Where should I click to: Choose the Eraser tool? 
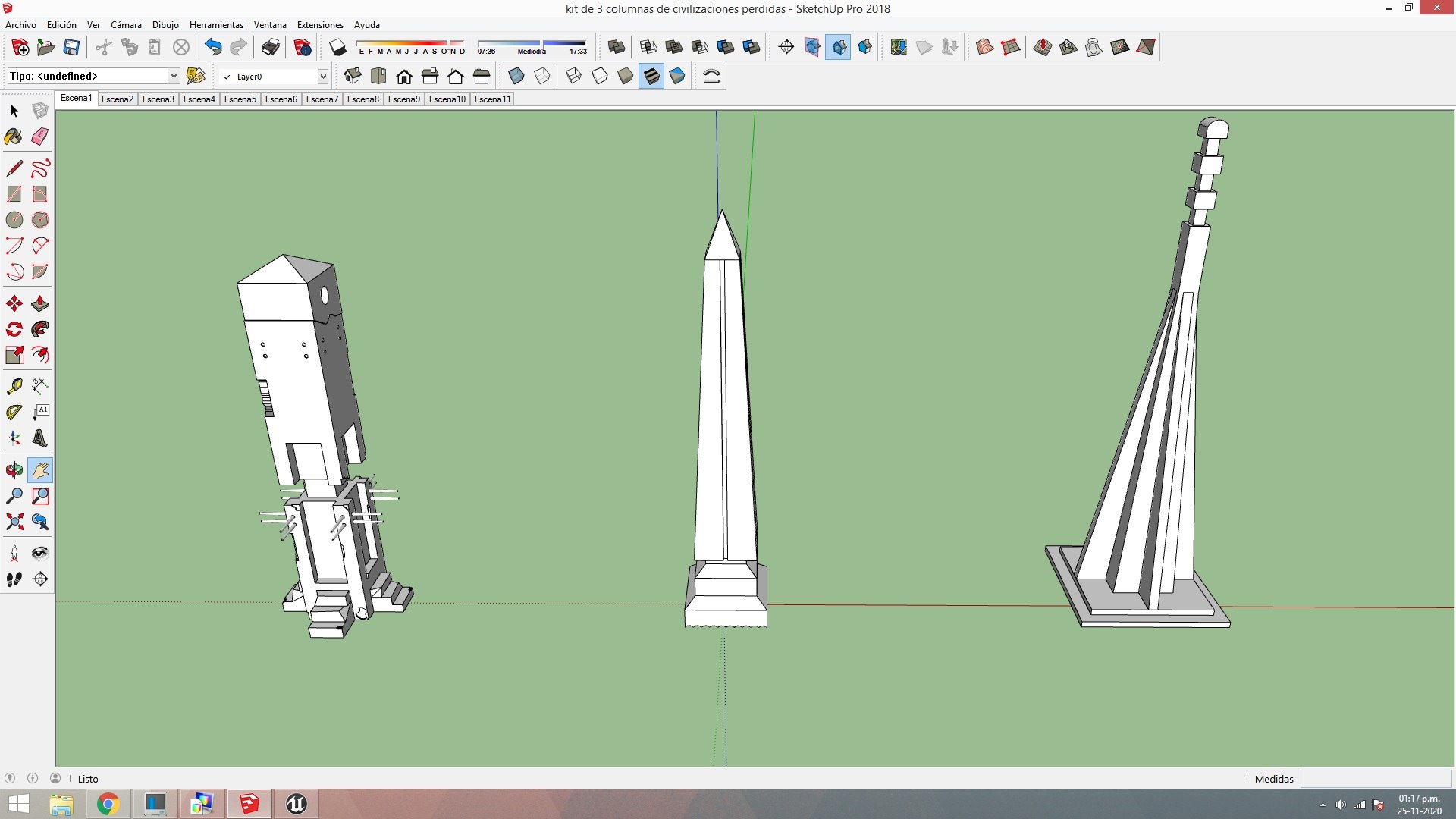click(40, 136)
